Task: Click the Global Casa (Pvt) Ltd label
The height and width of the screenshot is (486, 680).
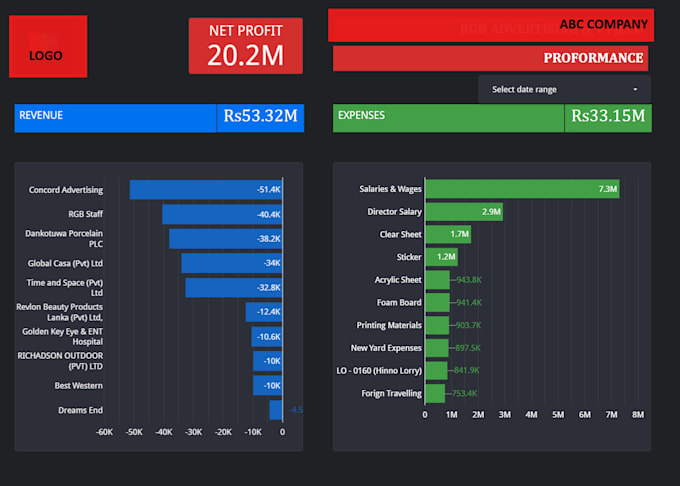Action: (65, 263)
